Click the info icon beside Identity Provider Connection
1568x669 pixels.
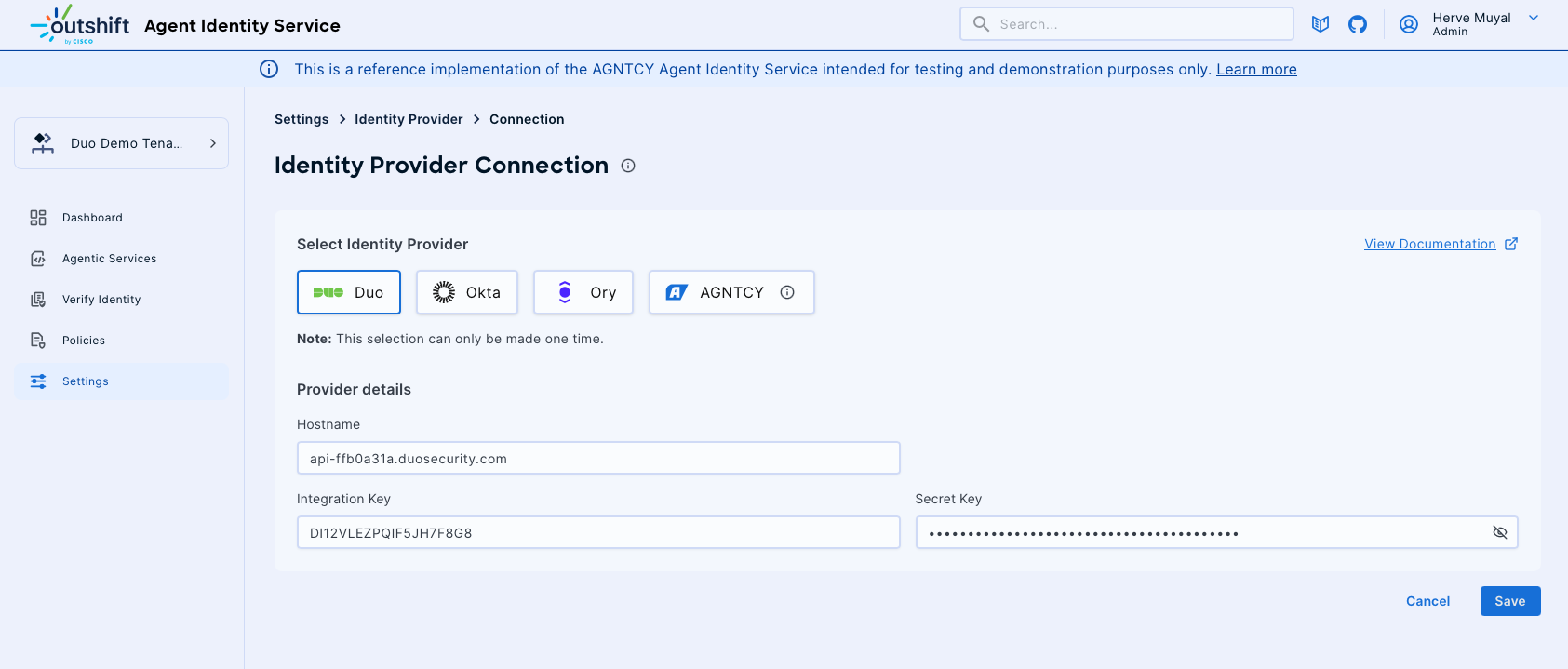[x=628, y=166]
